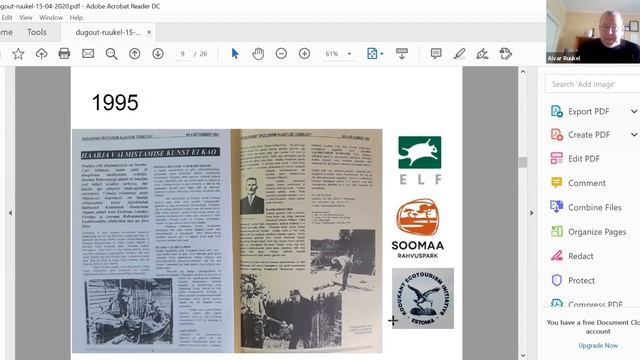The height and width of the screenshot is (360, 640).
Task: Open Redact label in tools panel
Action: click(581, 256)
